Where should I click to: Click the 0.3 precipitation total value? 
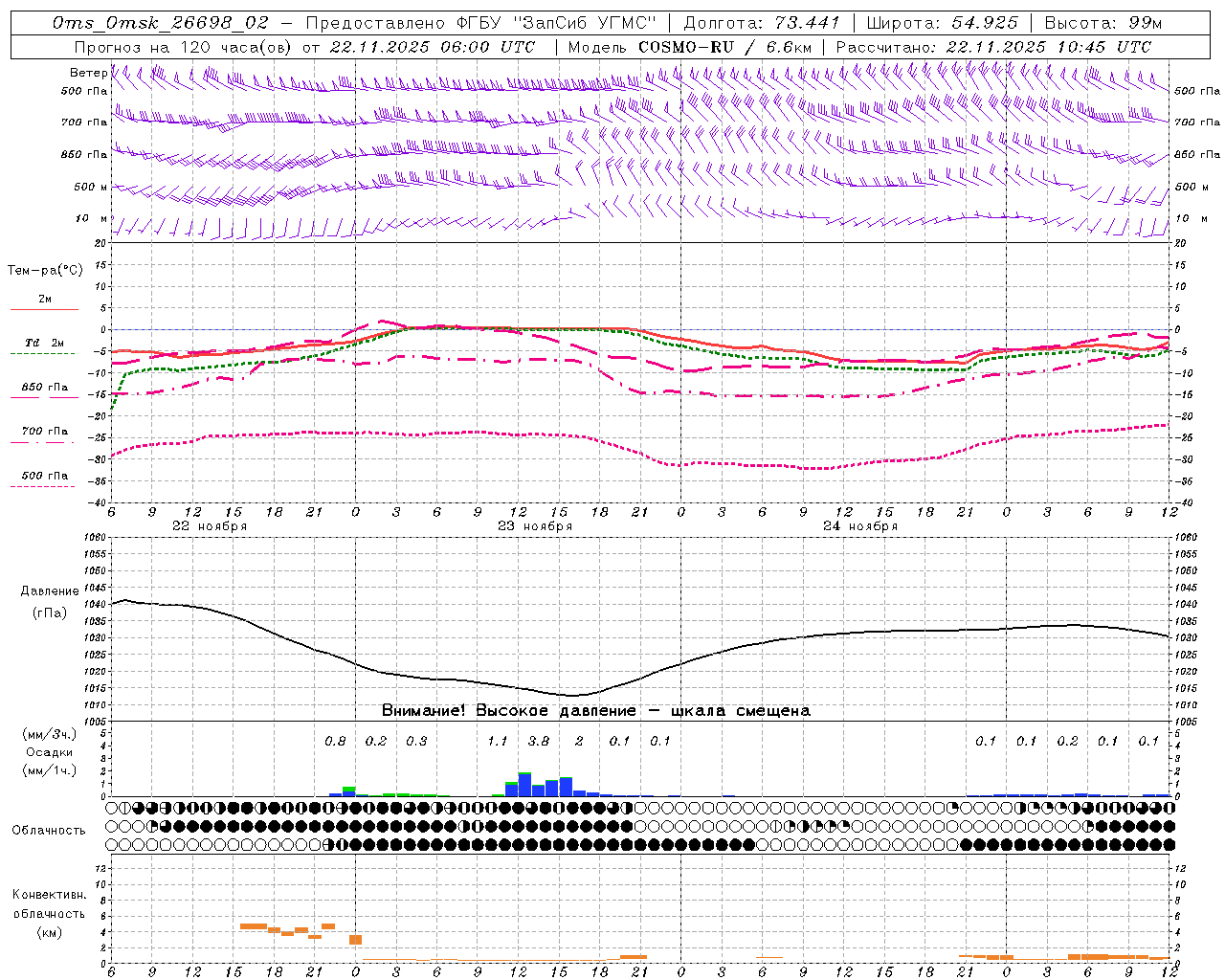(x=416, y=742)
